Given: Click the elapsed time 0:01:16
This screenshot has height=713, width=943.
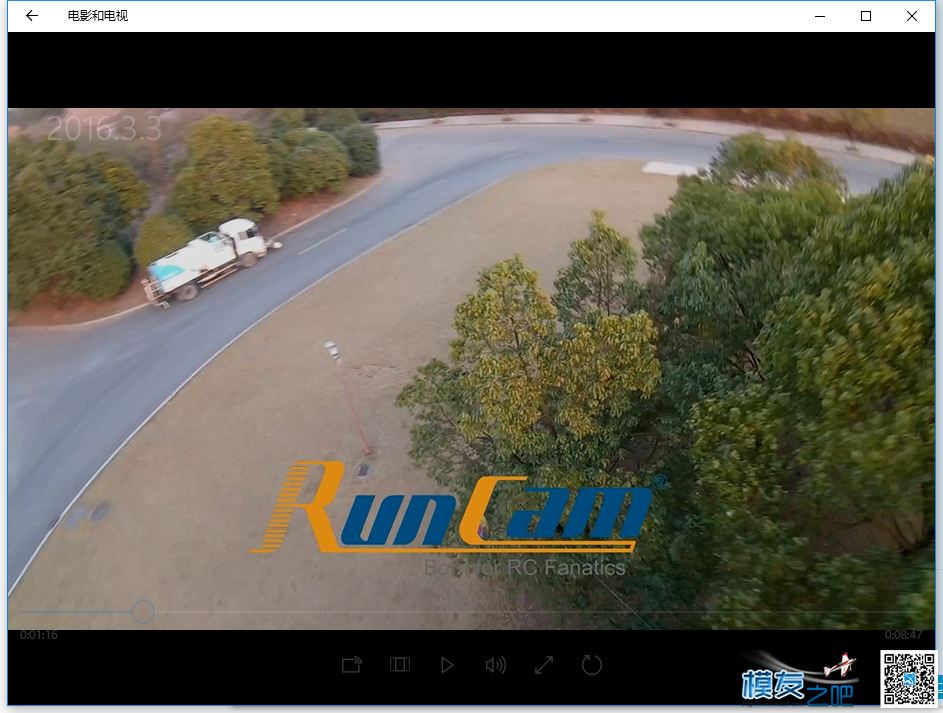Looking at the screenshot, I should coord(38,635).
